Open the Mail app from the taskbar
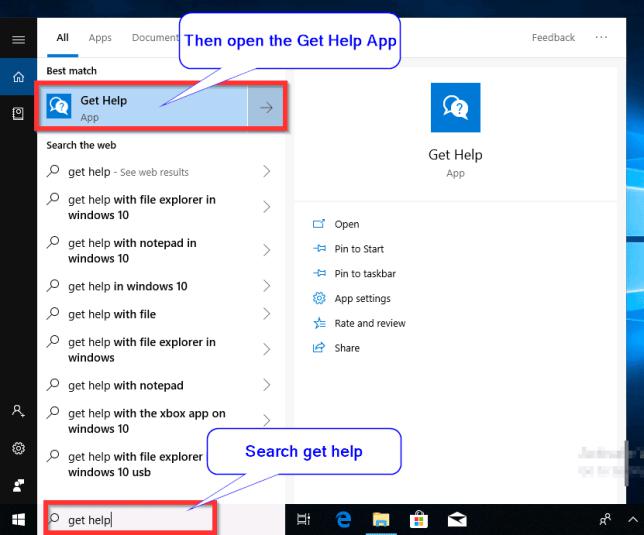644x535 pixels. [457, 520]
